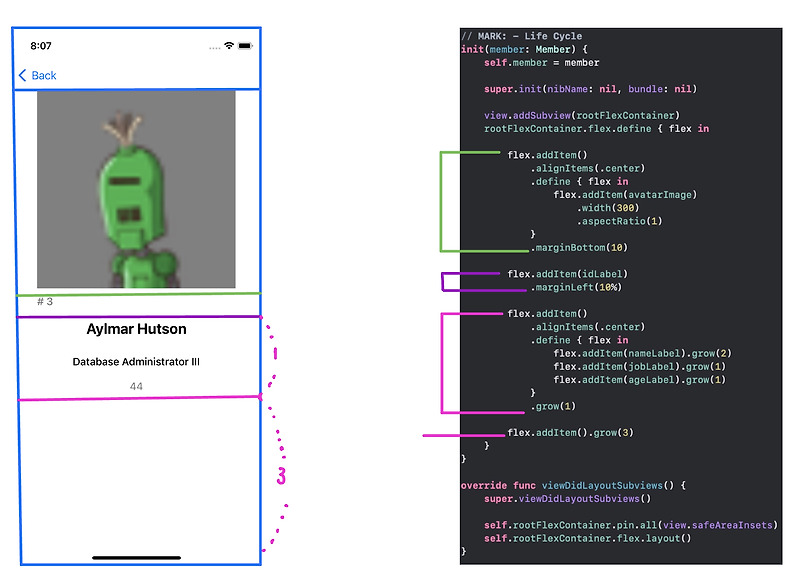Tap the age label showing 44
This screenshot has height=587, width=800.
point(137,385)
